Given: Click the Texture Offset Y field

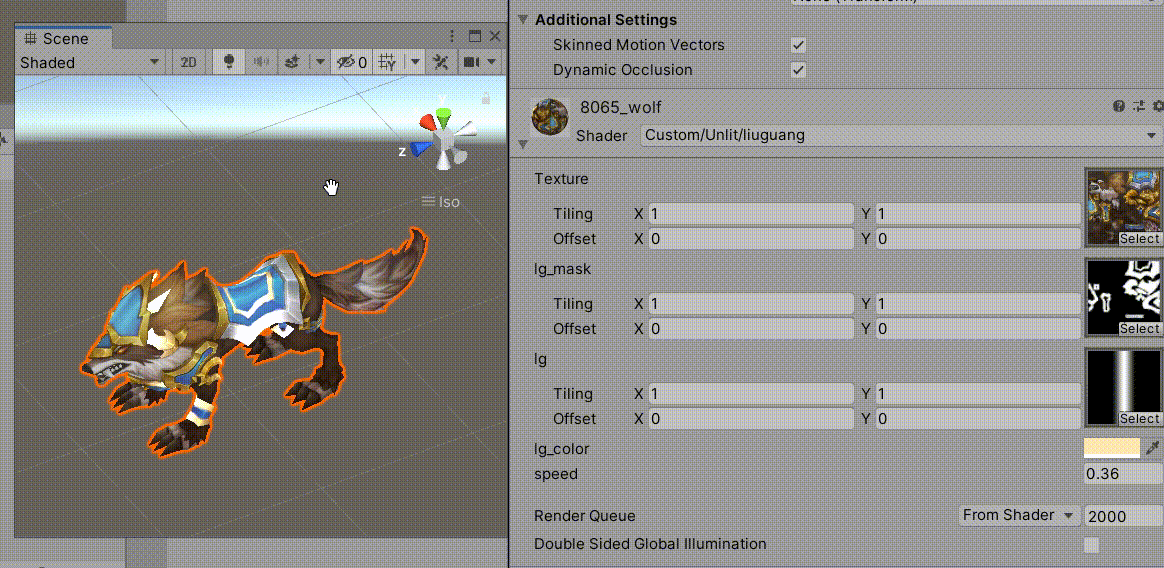Looking at the screenshot, I should pyautogui.click(x=978, y=239).
